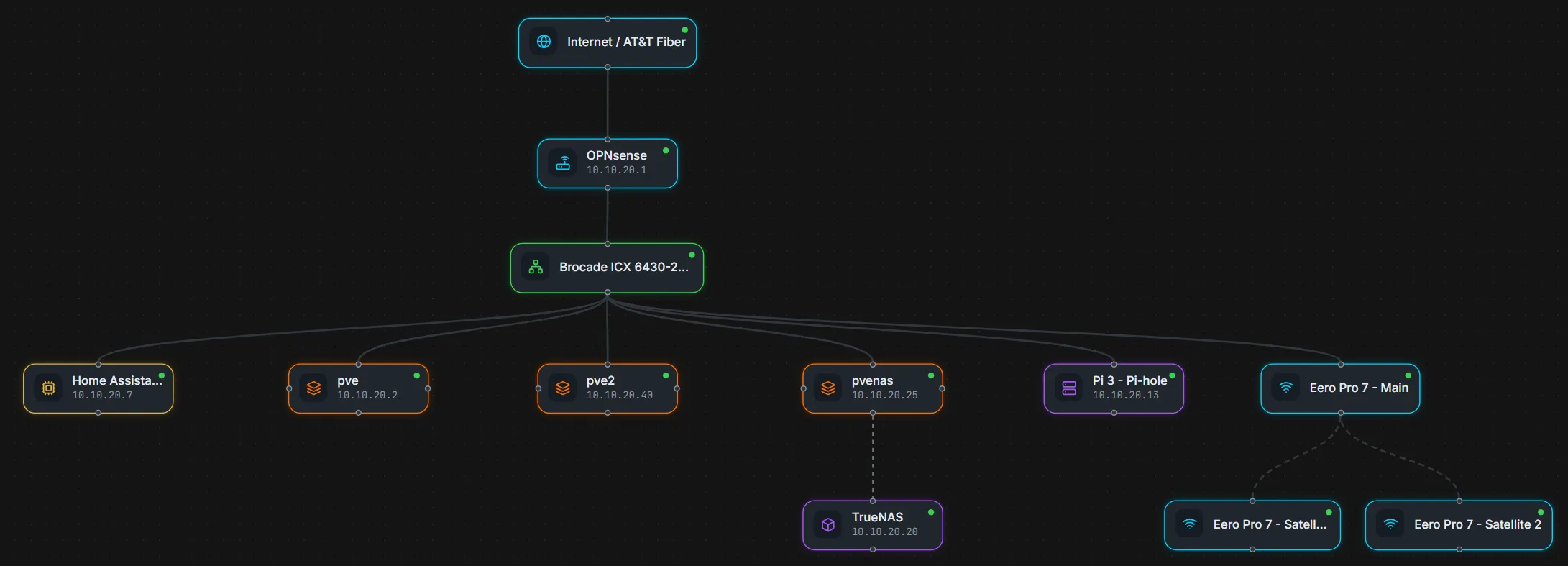Click top connector handle of Eero Satellite 2

[1459, 501]
